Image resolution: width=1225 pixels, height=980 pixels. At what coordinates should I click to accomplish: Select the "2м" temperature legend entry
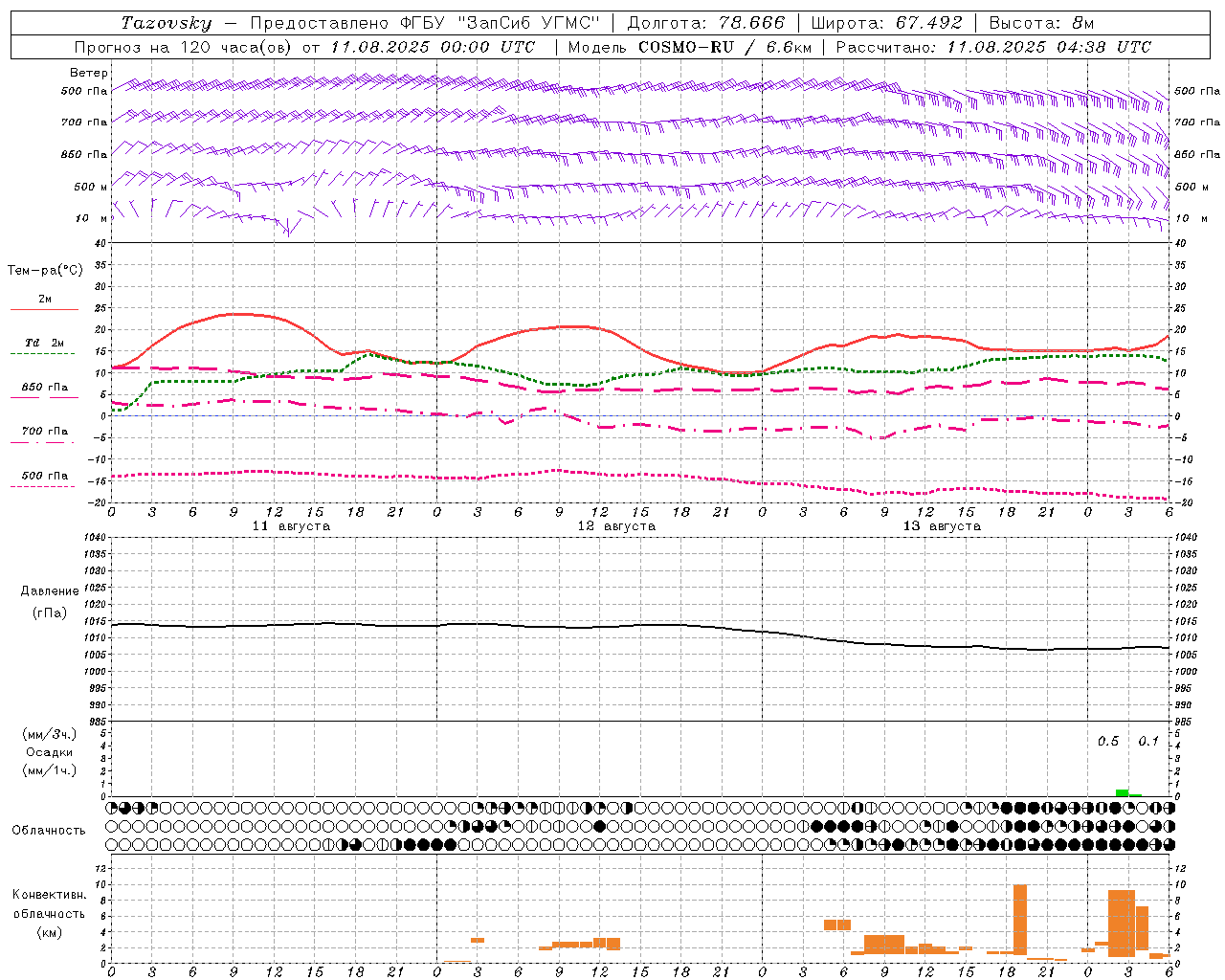(45, 299)
